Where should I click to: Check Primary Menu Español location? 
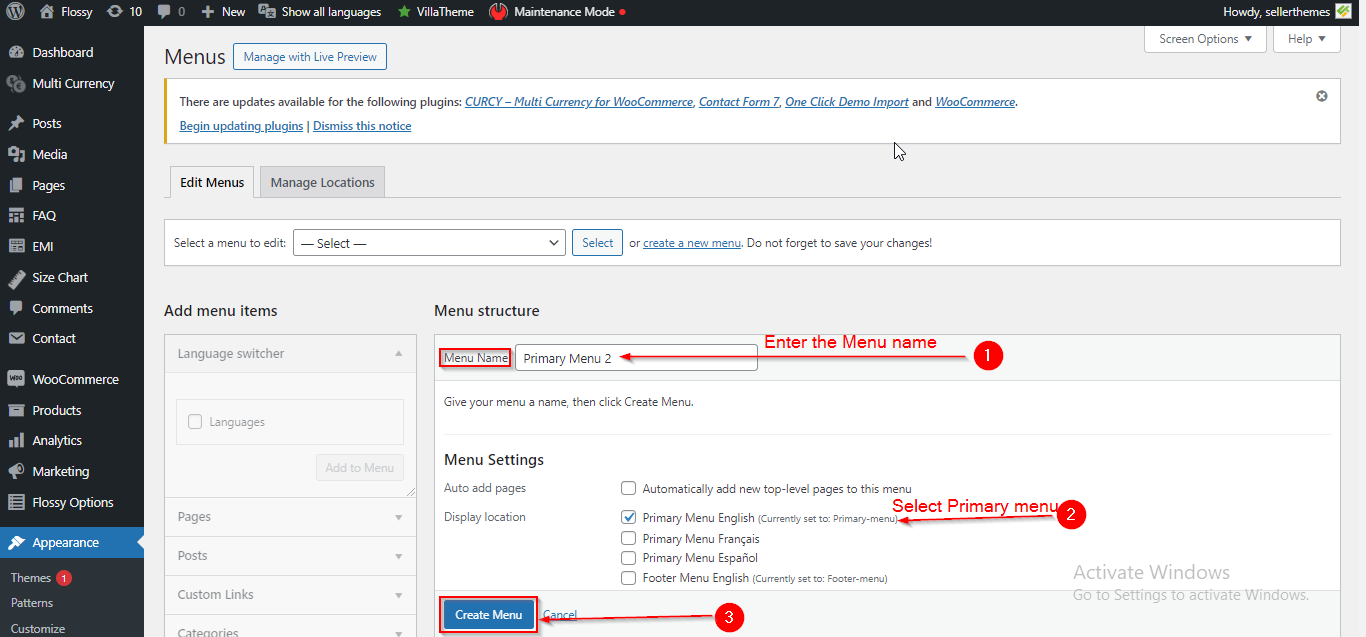pos(628,557)
